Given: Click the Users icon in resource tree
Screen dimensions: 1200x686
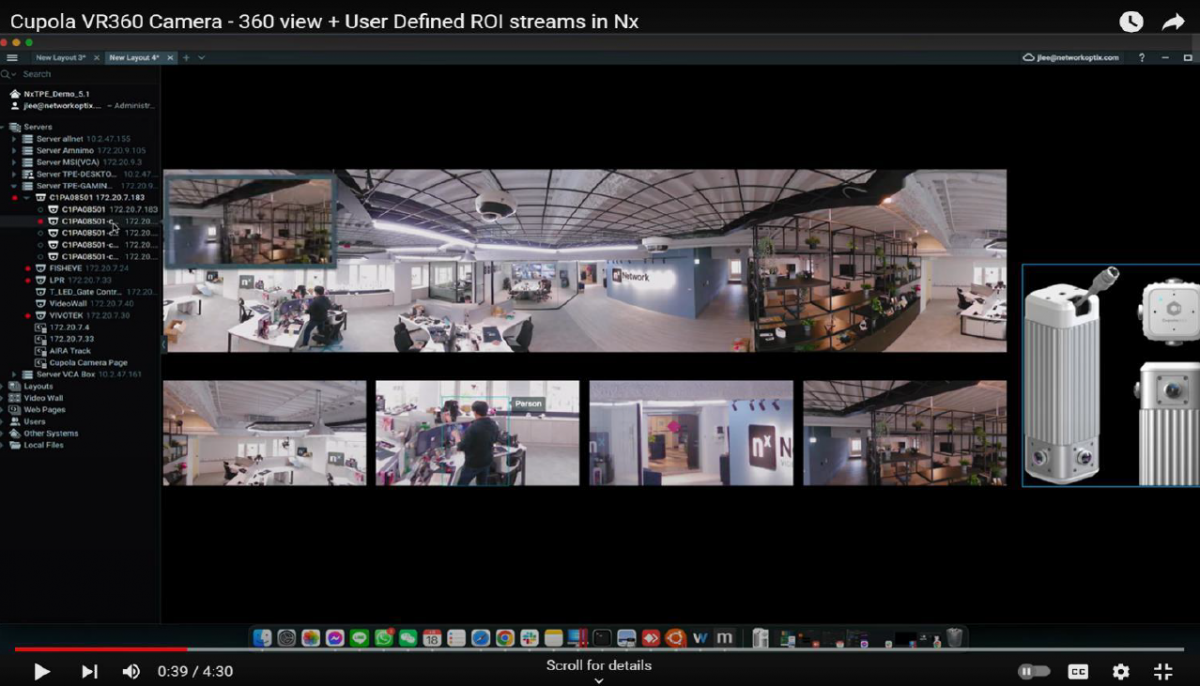Looking at the screenshot, I should [15, 421].
